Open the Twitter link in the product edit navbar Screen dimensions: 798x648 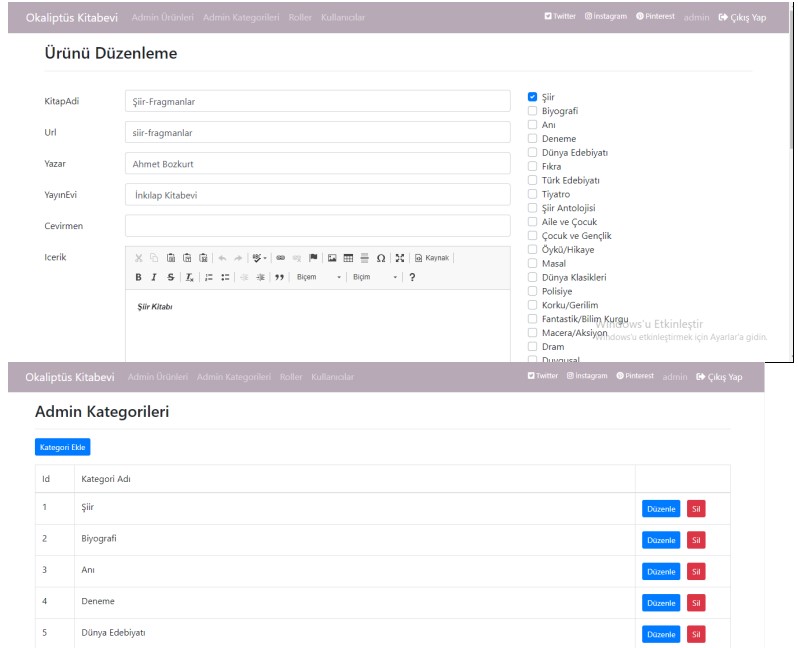560,16
